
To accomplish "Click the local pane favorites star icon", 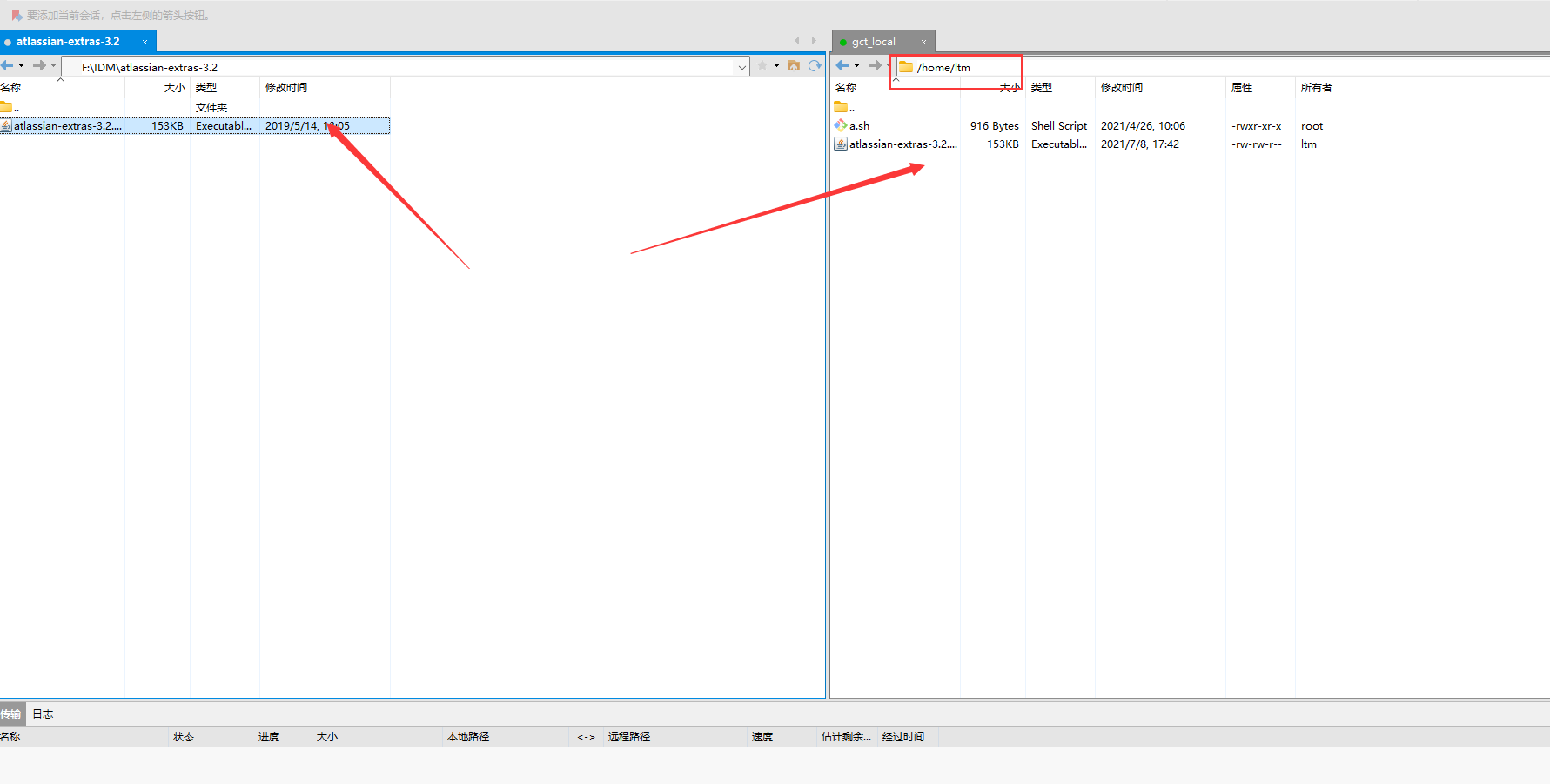I will tap(762, 66).
